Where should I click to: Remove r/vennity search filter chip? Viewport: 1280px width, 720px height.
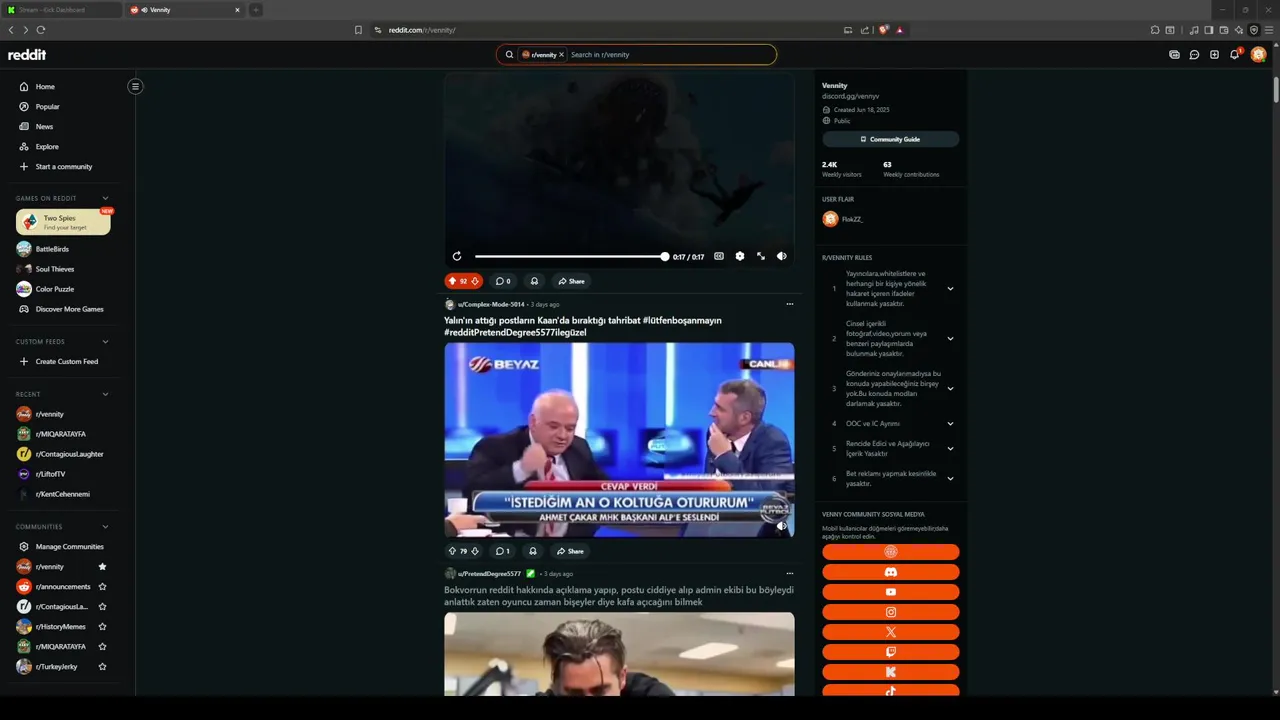click(x=561, y=55)
